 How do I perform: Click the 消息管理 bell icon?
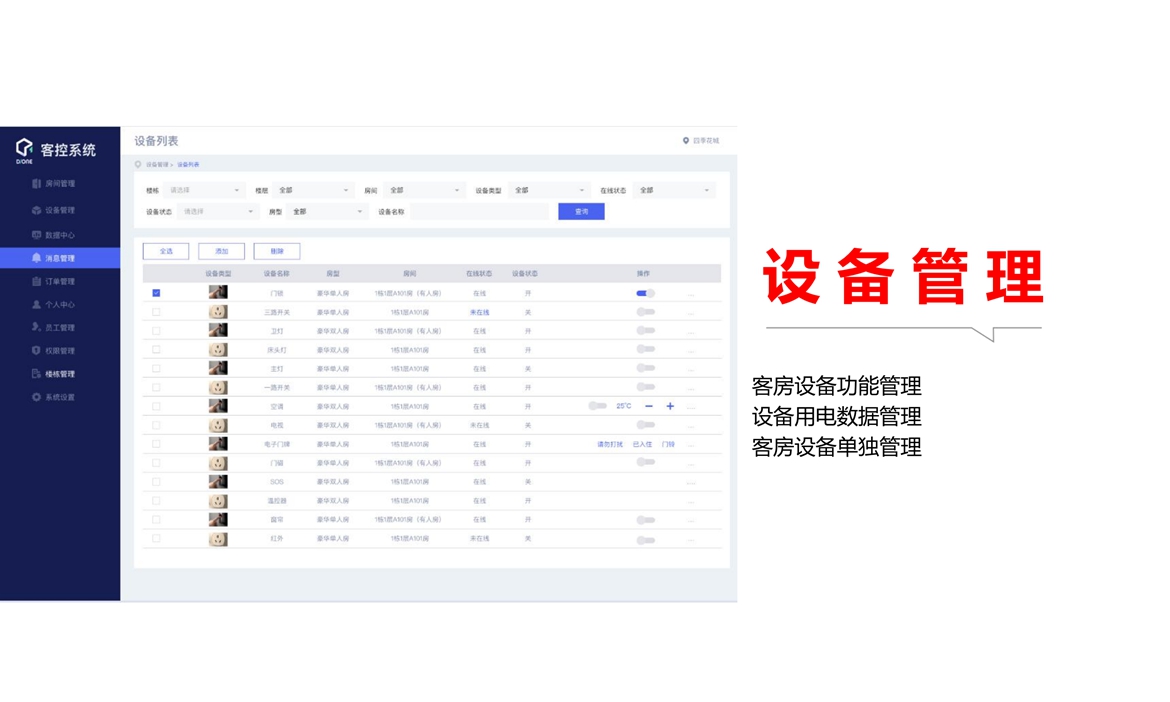pyautogui.click(x=37, y=258)
